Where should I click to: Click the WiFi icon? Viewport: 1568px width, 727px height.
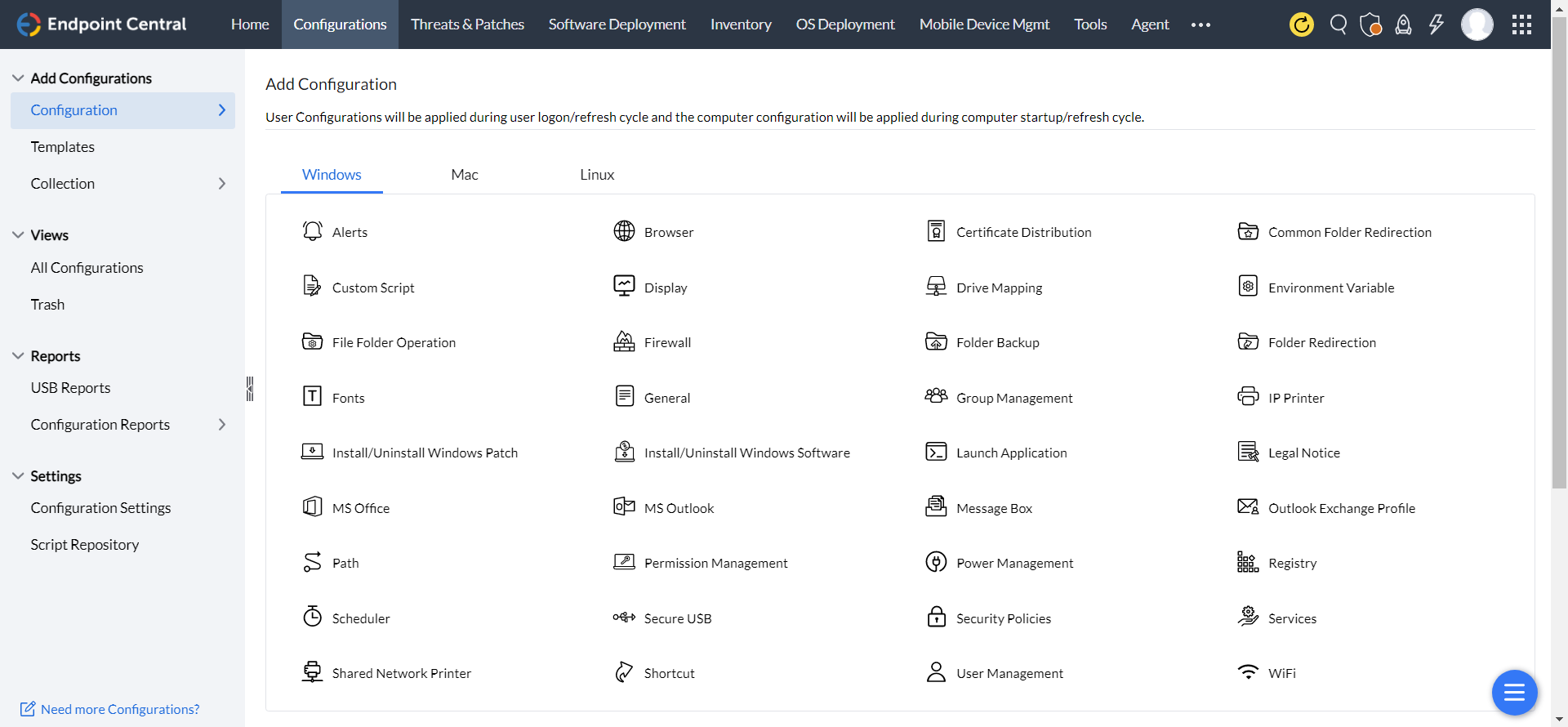click(1248, 672)
